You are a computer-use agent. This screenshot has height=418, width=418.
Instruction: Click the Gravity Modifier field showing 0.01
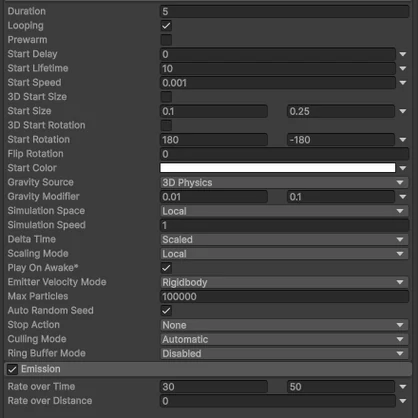(x=214, y=197)
